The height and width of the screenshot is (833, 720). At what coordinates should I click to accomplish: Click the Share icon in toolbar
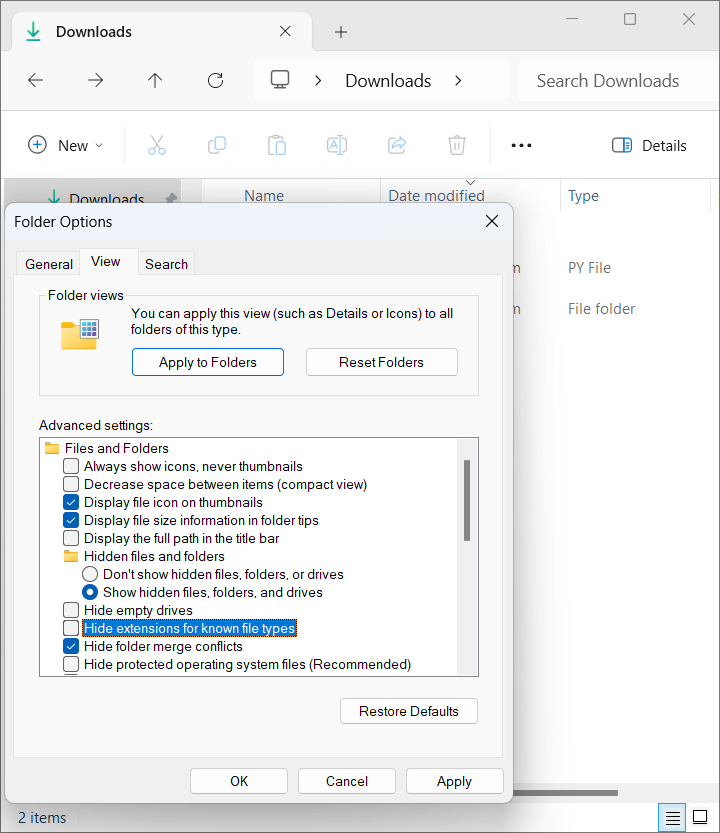(x=397, y=145)
